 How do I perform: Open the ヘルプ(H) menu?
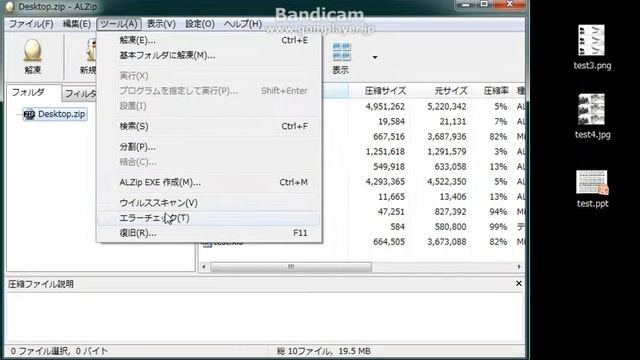pos(243,24)
